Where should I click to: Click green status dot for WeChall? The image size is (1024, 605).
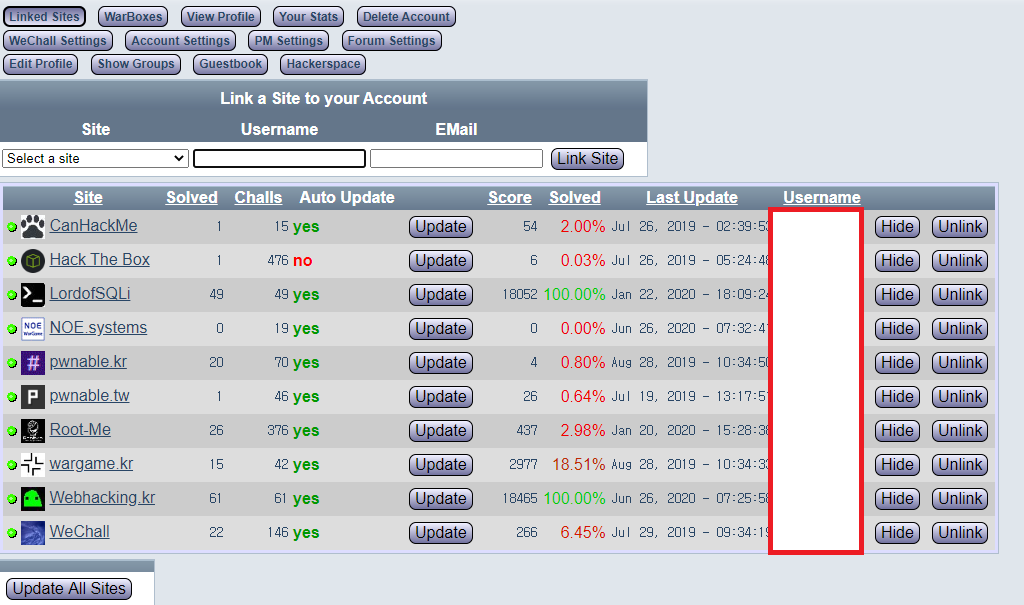[x=12, y=533]
